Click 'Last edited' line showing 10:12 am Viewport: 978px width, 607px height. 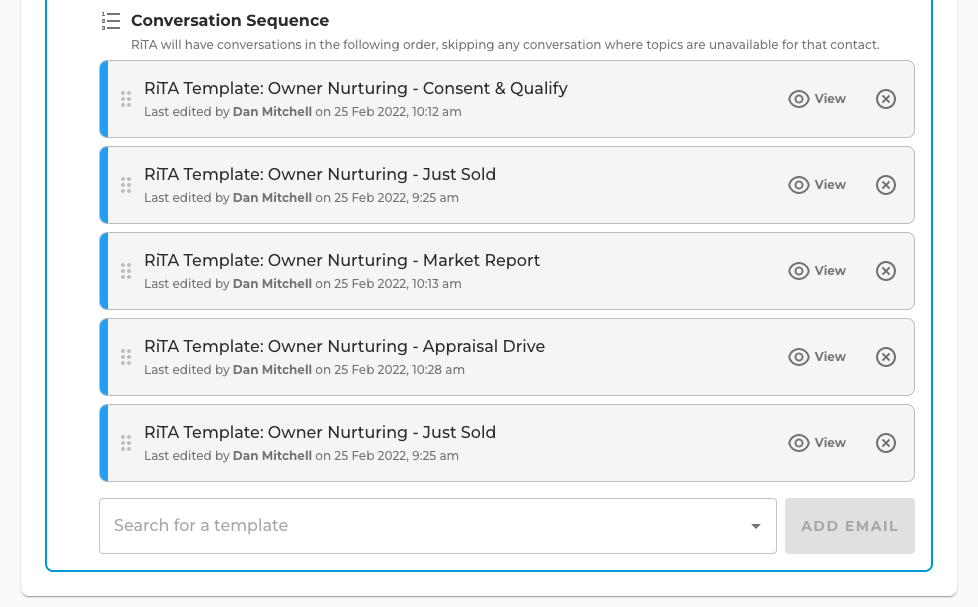point(303,112)
